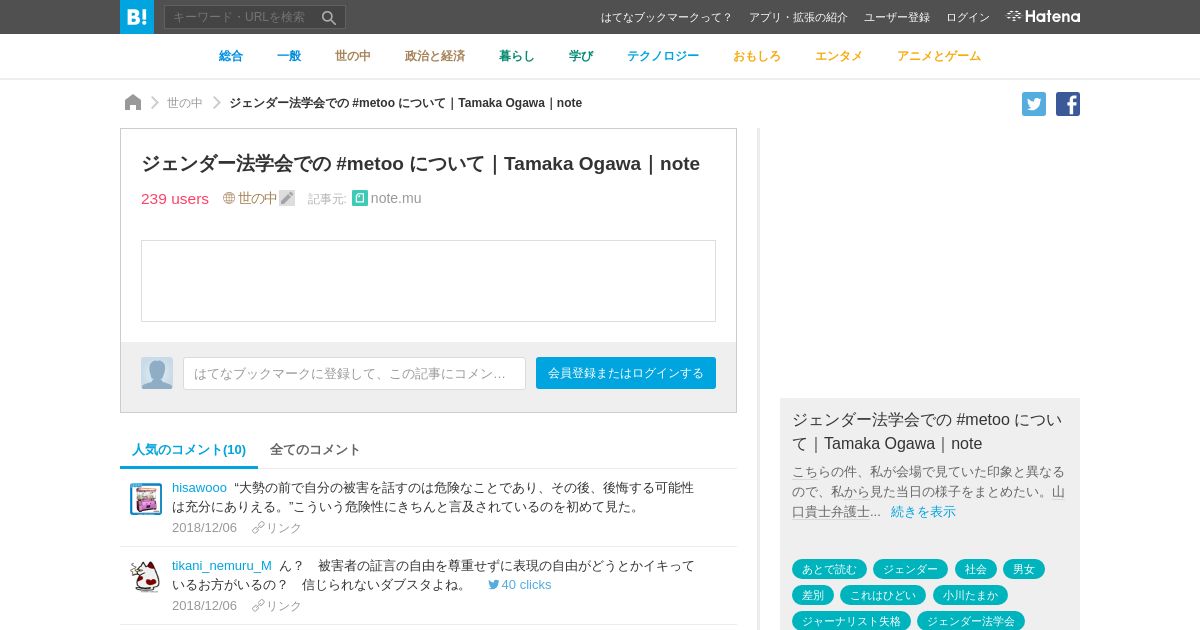The width and height of the screenshot is (1200, 630).
Task: Open the permalink リンク of hisawooo's comment
Action: click(277, 528)
